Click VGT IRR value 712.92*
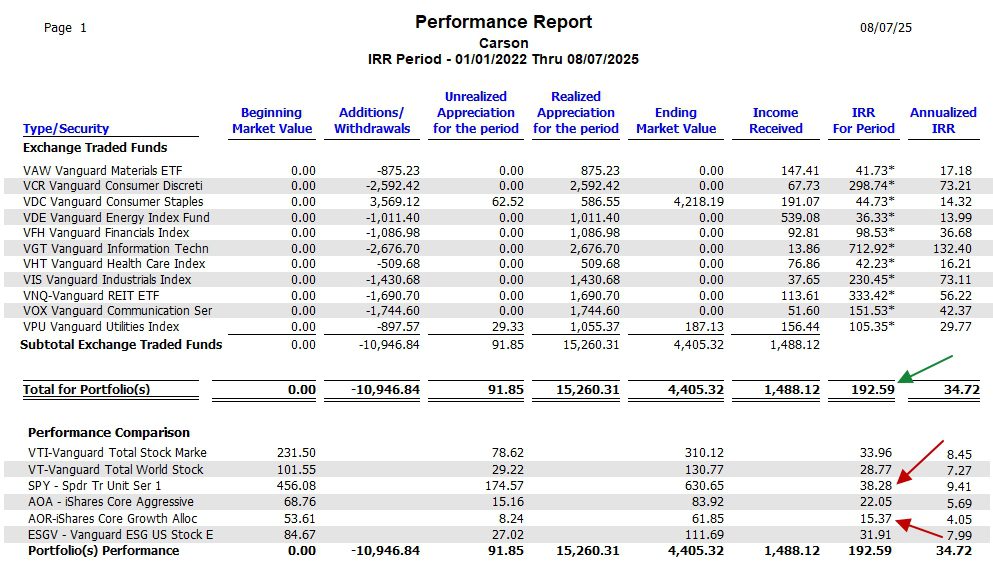Screen dimensions: 993x584 [x=871, y=248]
